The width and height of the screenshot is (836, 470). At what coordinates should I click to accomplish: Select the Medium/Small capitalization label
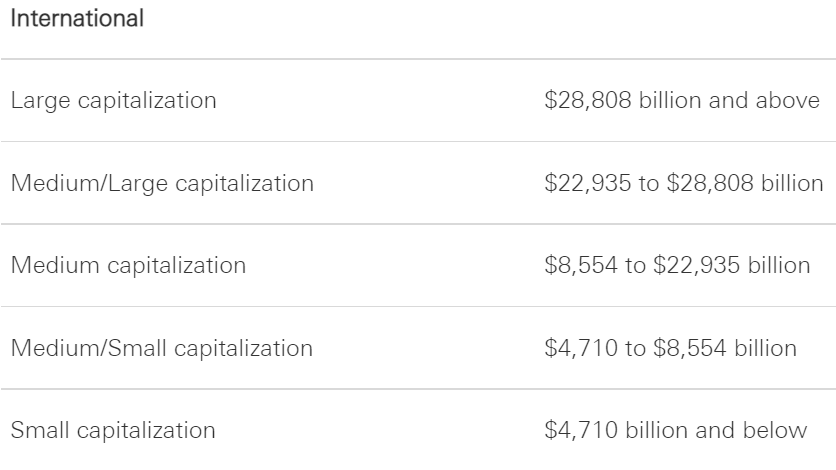162,348
